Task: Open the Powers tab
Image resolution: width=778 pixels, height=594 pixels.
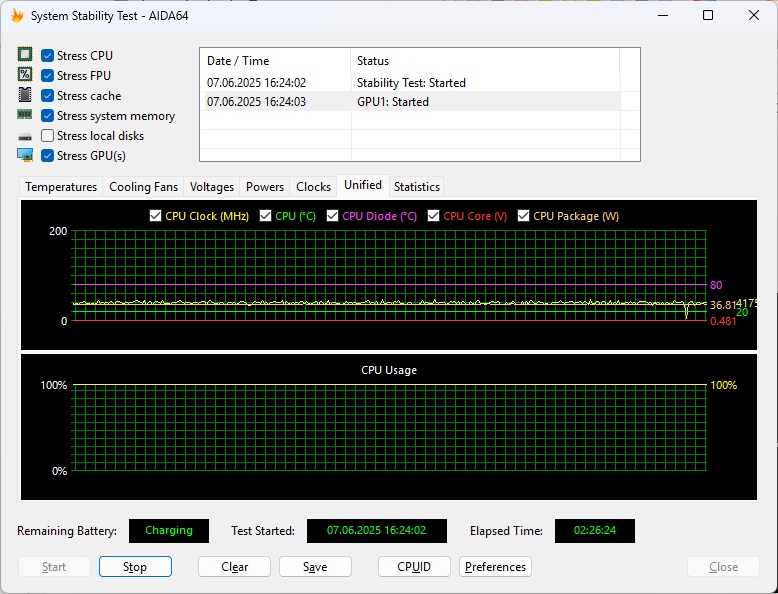Action: pyautogui.click(x=265, y=187)
